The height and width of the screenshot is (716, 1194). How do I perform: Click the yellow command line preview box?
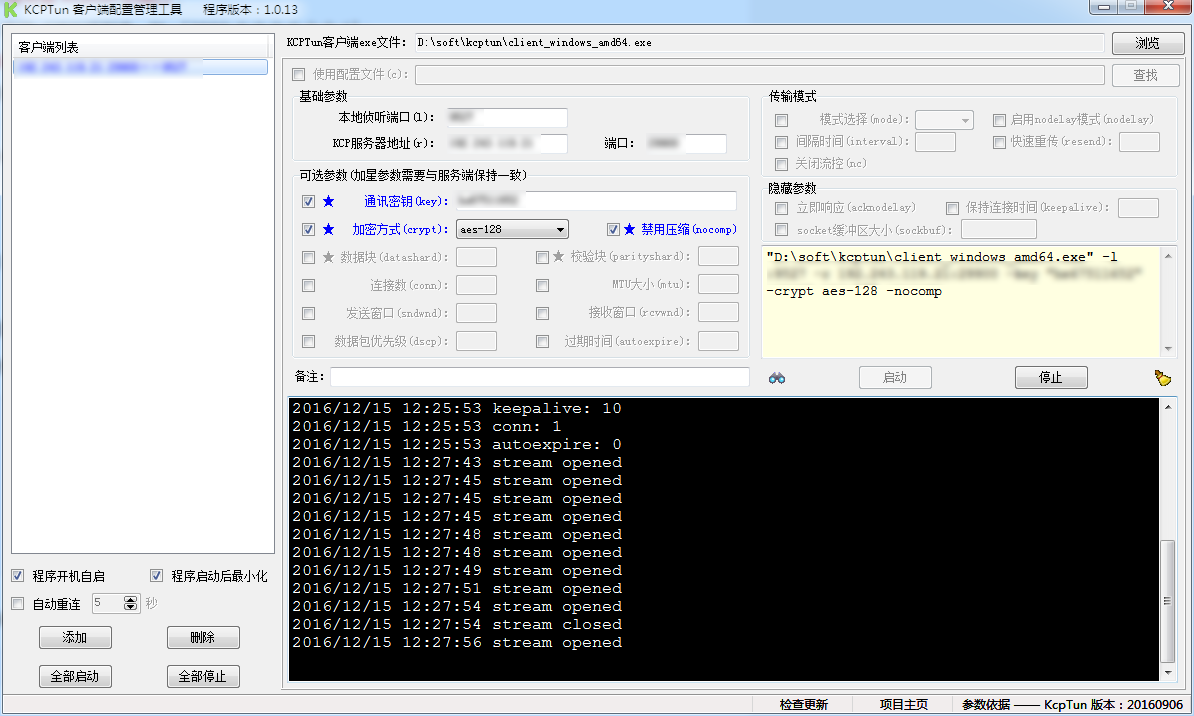pos(961,302)
